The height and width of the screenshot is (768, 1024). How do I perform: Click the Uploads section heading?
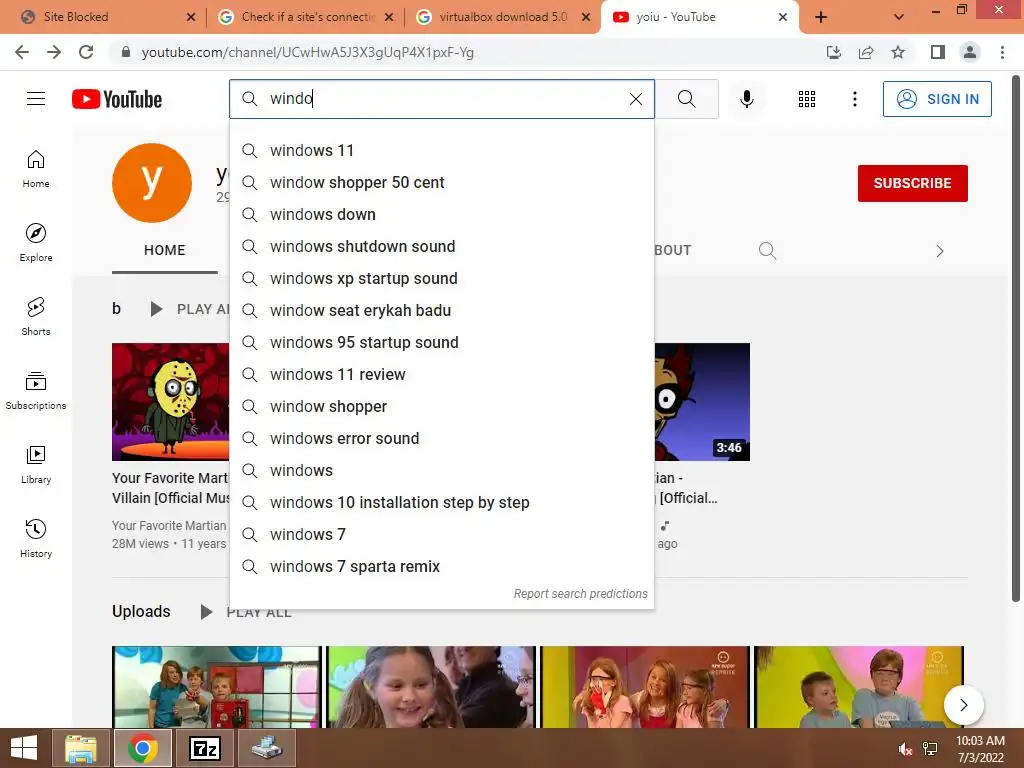point(141,611)
